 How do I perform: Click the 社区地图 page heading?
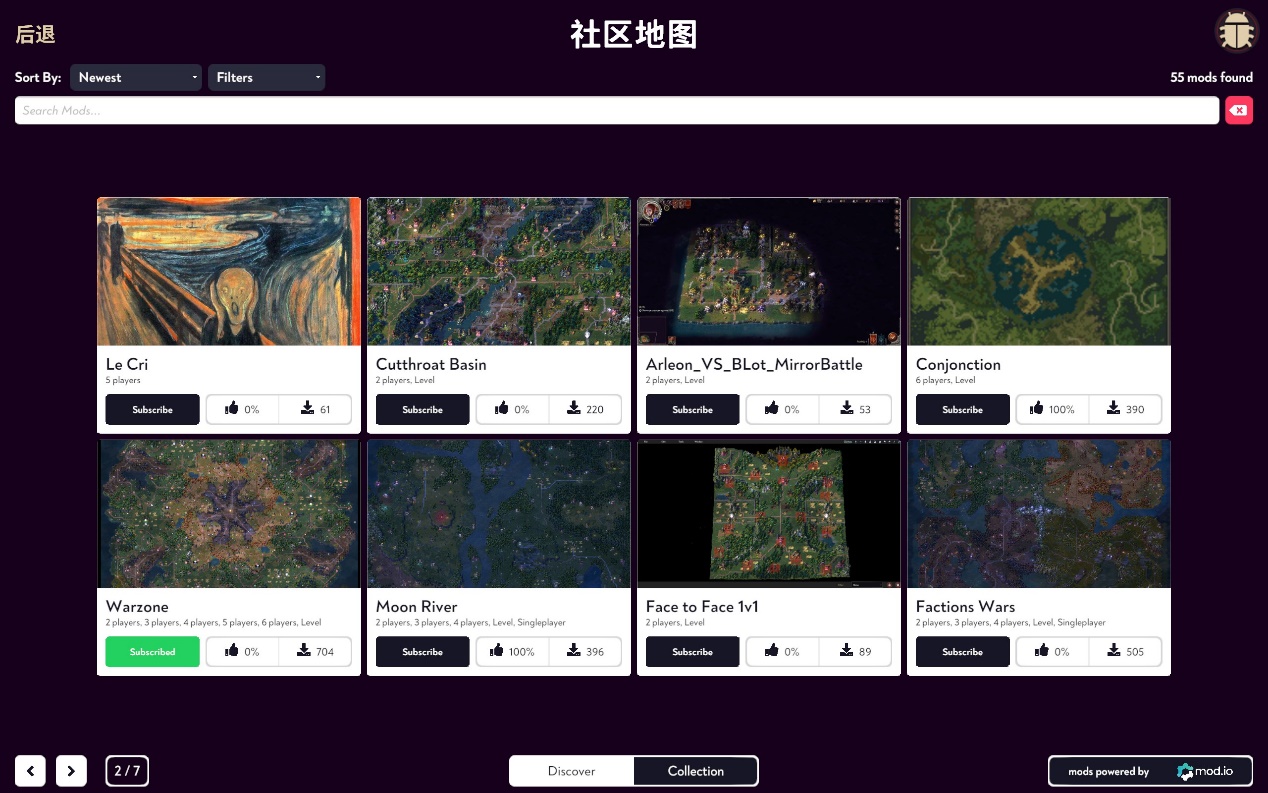click(x=634, y=34)
